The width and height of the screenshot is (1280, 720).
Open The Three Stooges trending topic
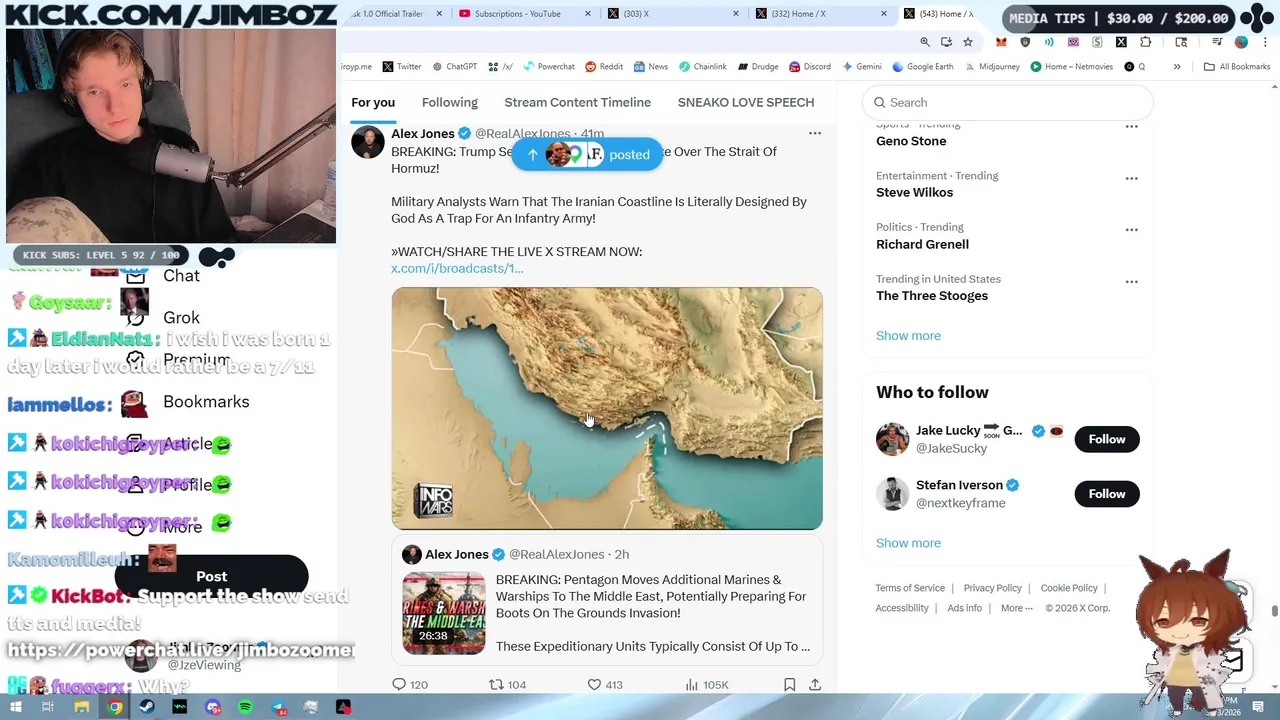coord(932,296)
